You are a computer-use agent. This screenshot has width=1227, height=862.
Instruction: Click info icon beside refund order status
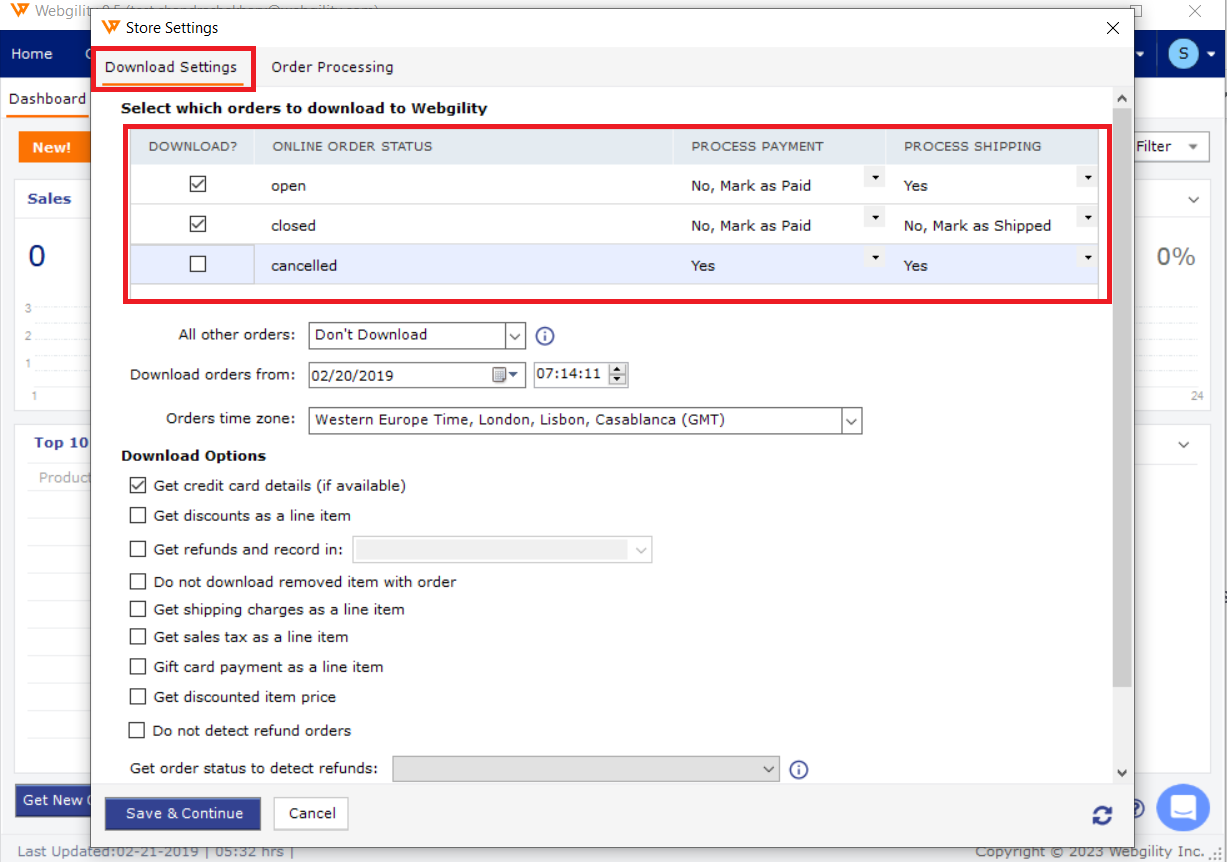798,769
